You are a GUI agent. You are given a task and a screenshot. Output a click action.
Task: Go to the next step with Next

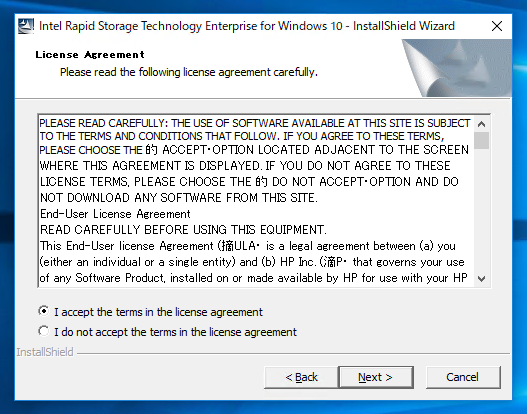(376, 377)
